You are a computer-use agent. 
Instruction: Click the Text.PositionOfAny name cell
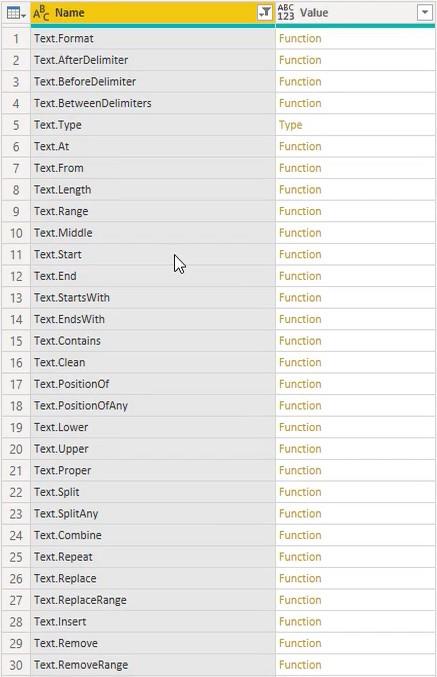click(153, 405)
